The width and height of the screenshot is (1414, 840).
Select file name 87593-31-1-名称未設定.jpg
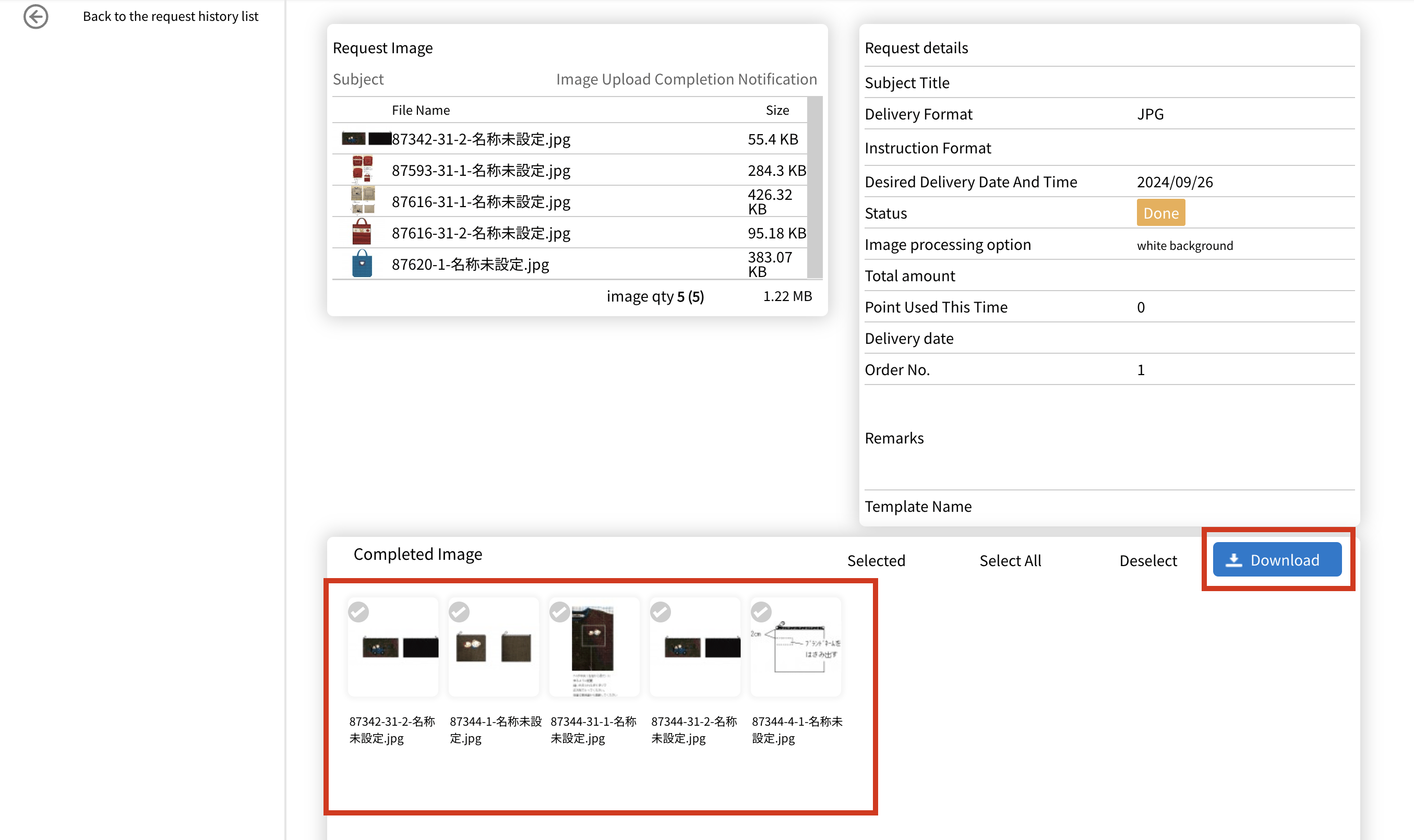481,171
